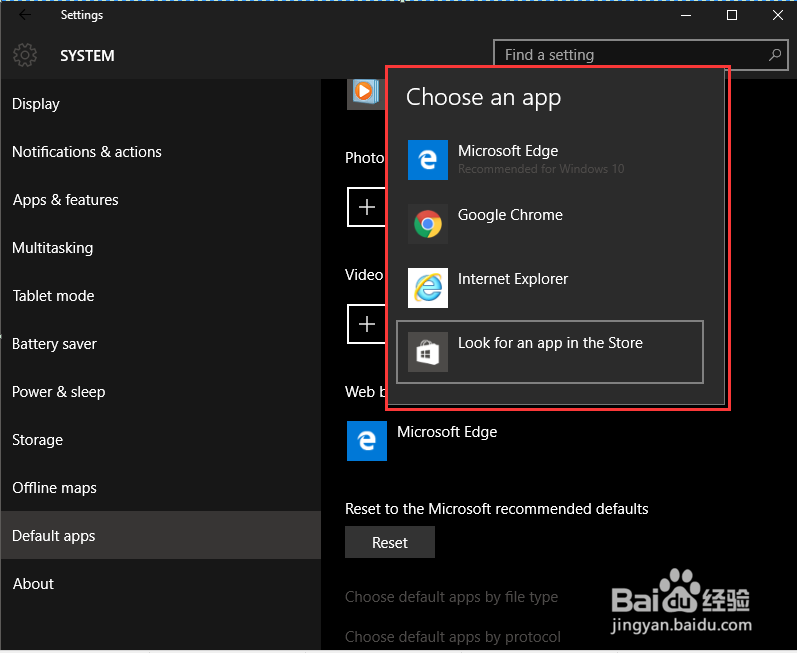Screen dimensions: 797x653
Task: Open Choose default apps by file type
Action: pos(451,597)
